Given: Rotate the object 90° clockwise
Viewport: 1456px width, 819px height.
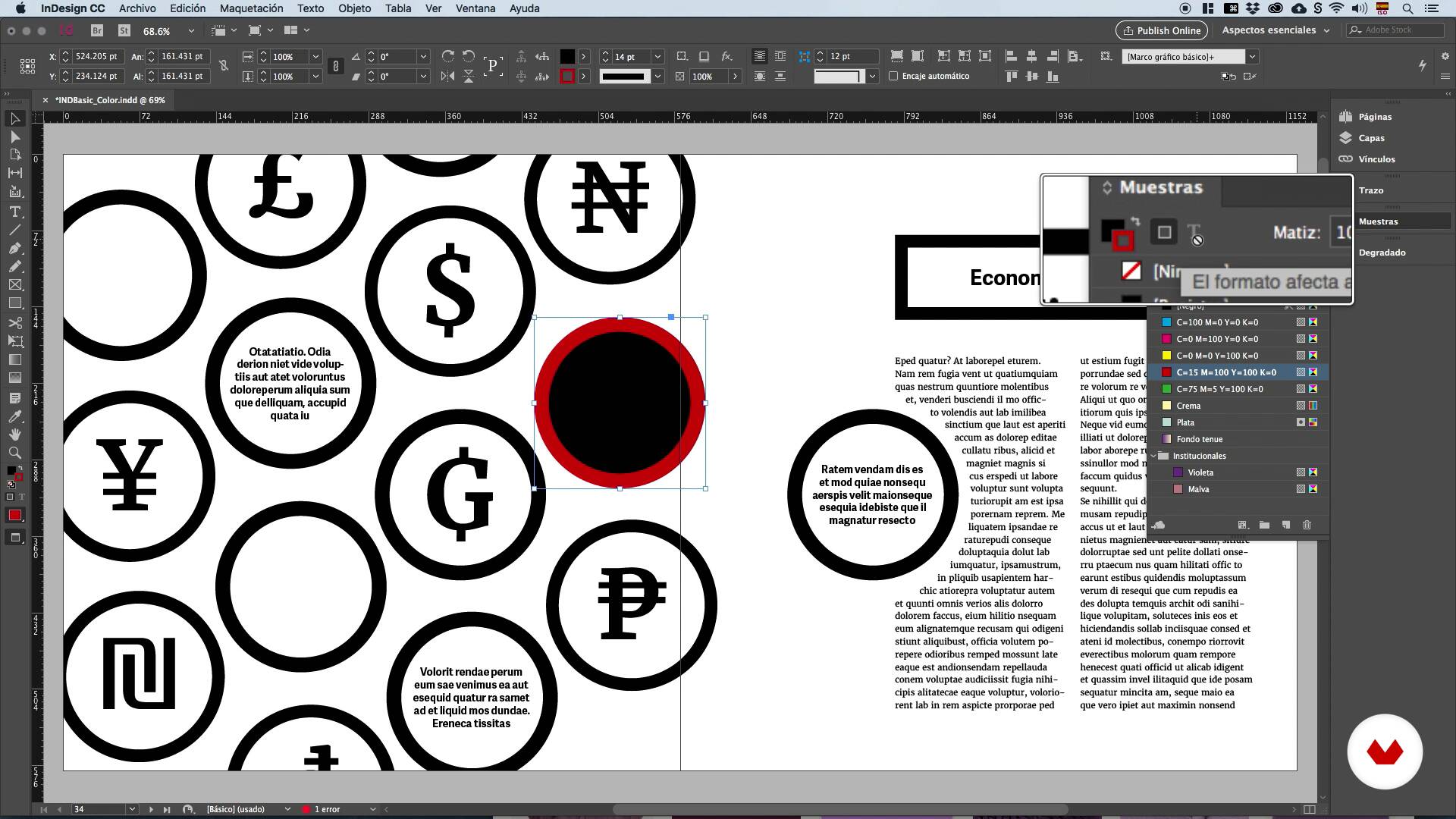Looking at the screenshot, I should coord(447,56).
